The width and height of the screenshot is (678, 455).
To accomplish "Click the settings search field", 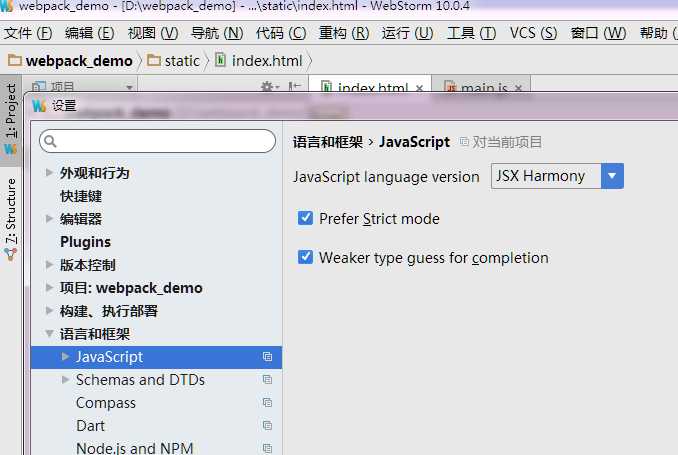I will point(157,141).
